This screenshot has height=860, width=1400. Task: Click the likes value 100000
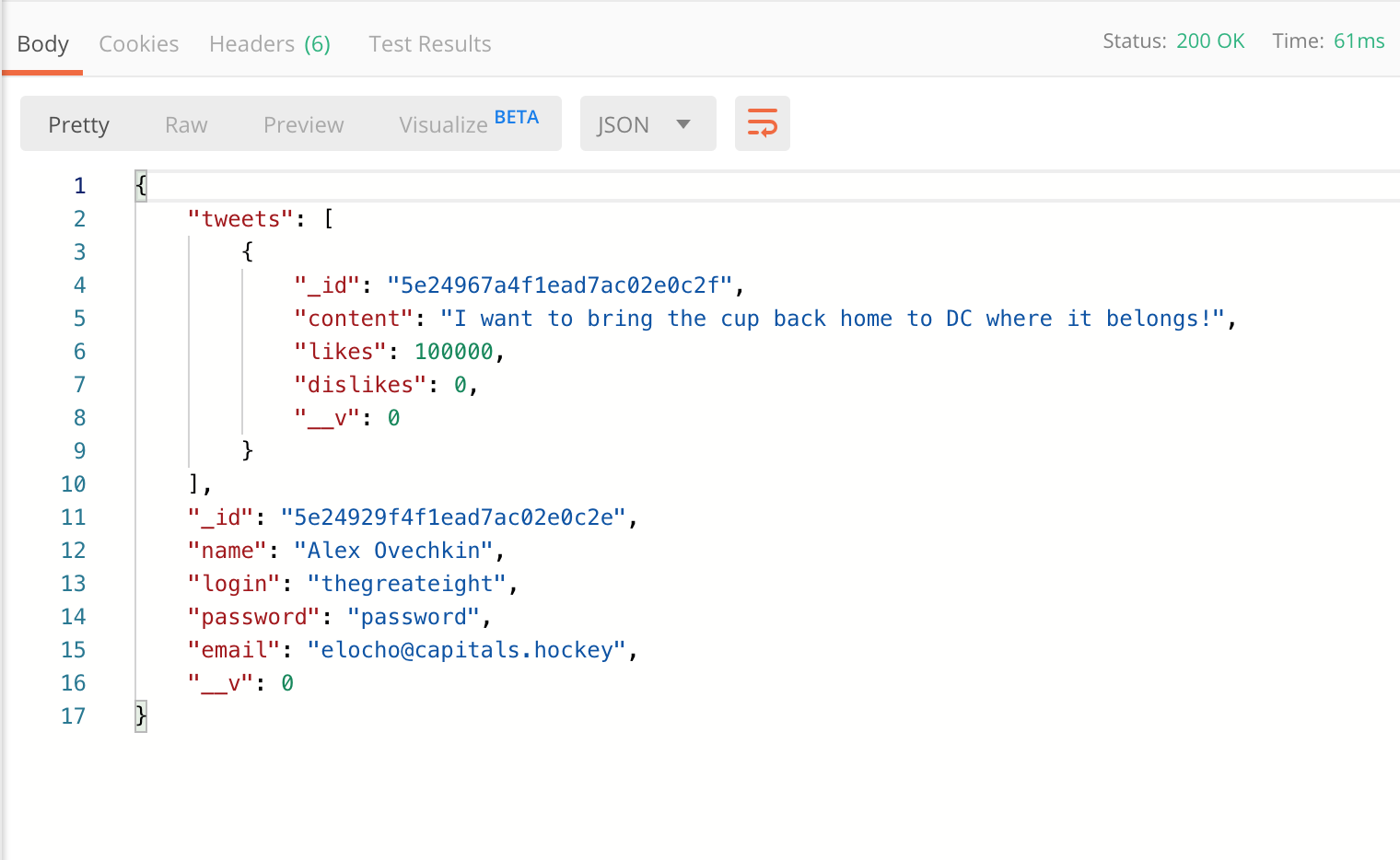click(x=453, y=352)
